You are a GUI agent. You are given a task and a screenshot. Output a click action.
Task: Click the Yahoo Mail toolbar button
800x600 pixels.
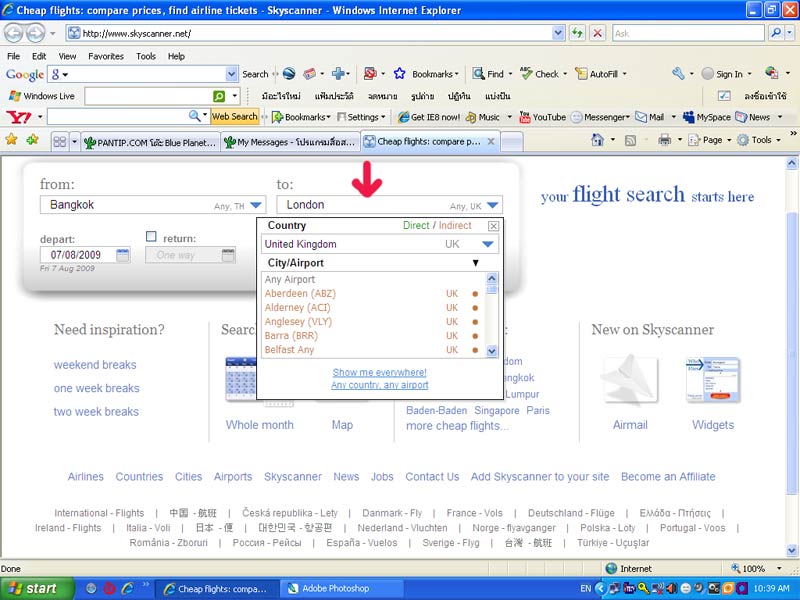point(649,117)
